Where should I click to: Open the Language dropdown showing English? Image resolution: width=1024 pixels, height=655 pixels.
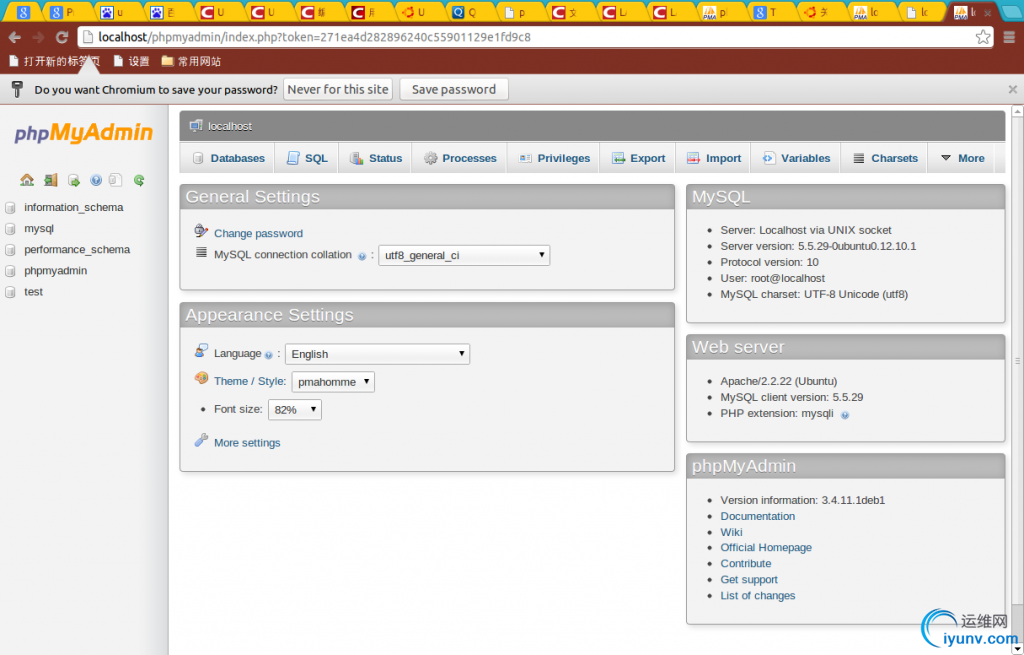pos(377,354)
